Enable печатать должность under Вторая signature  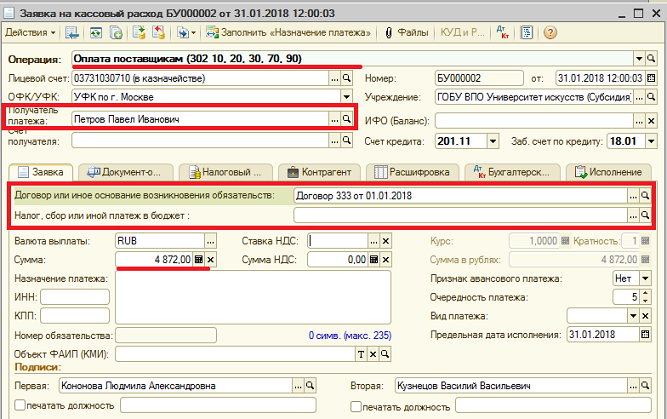356,407
